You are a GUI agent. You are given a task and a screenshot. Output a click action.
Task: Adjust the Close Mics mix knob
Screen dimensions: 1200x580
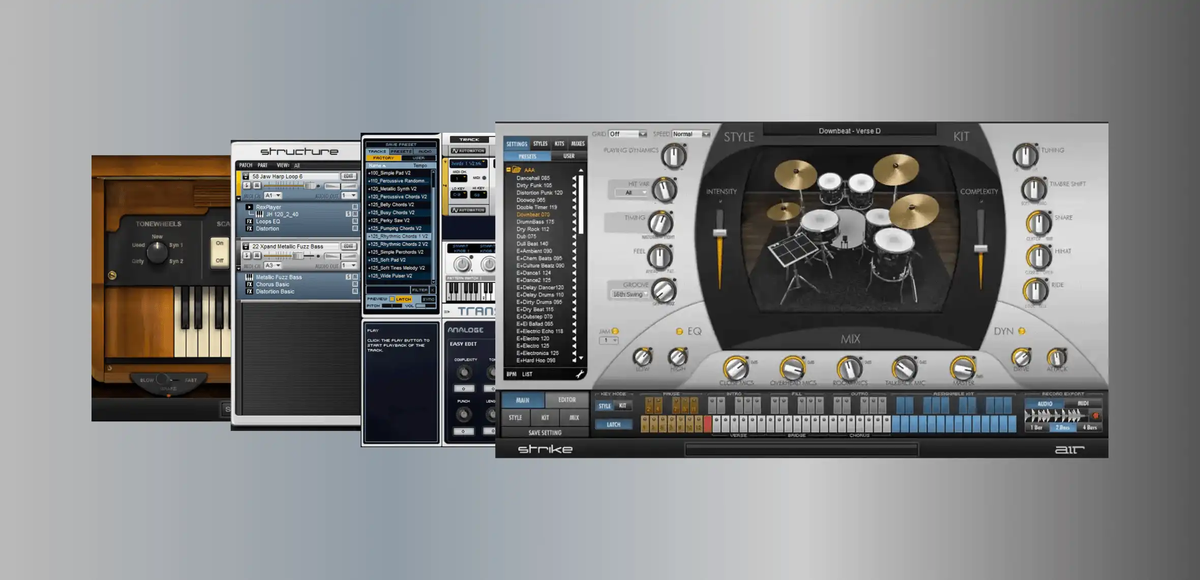pos(737,368)
